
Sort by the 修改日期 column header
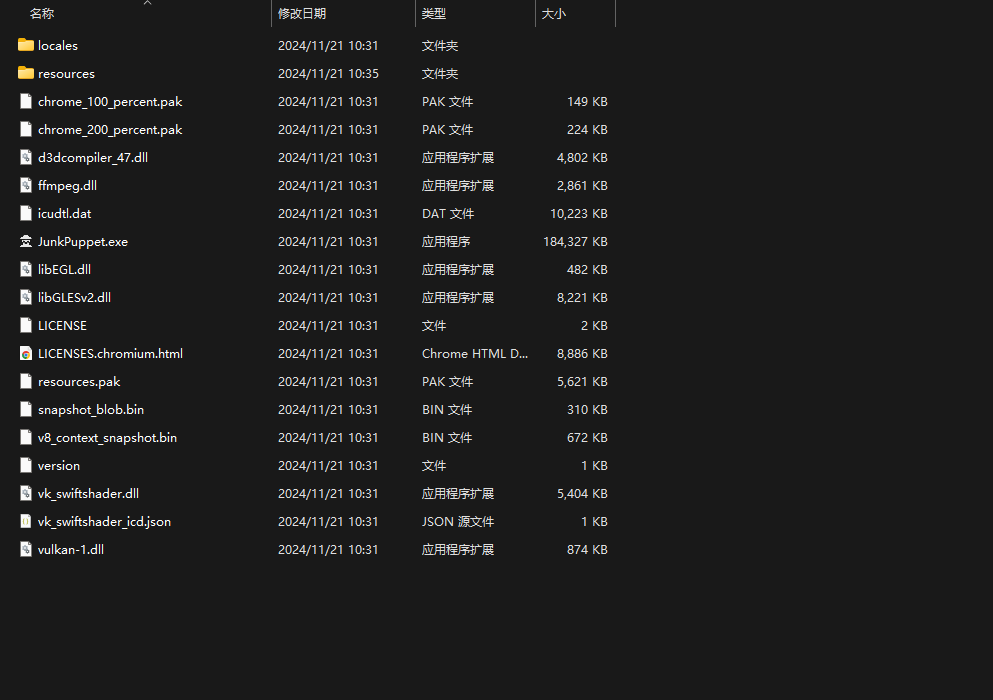[x=302, y=13]
